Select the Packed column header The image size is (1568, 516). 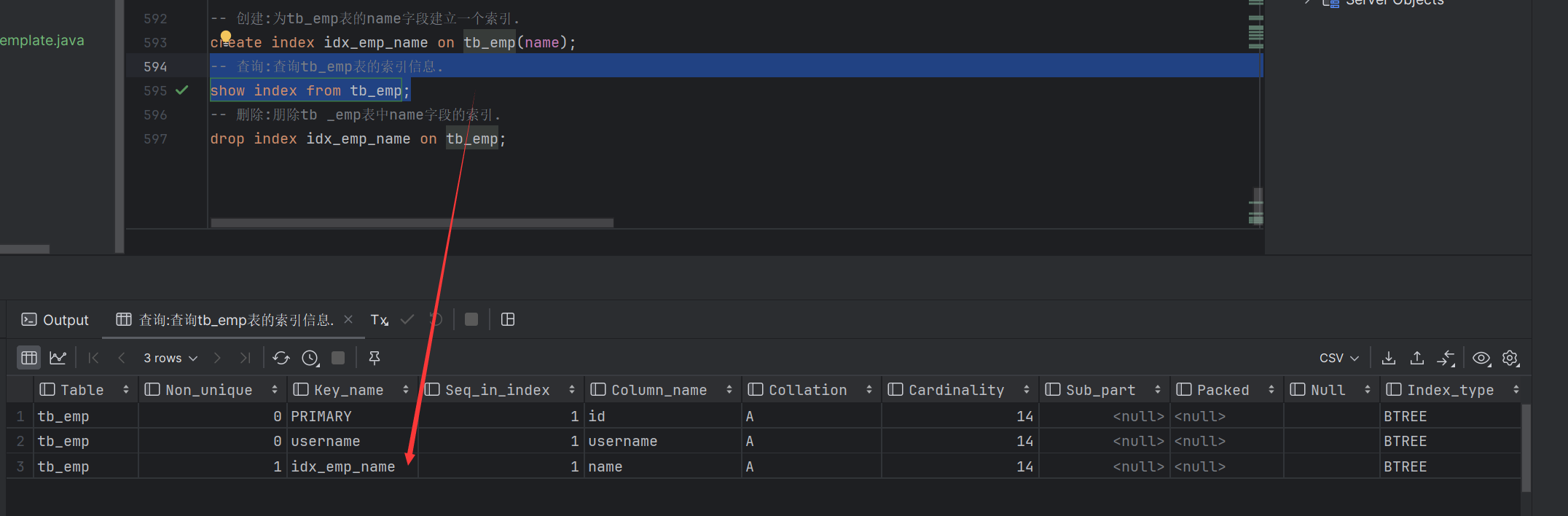click(x=1226, y=390)
